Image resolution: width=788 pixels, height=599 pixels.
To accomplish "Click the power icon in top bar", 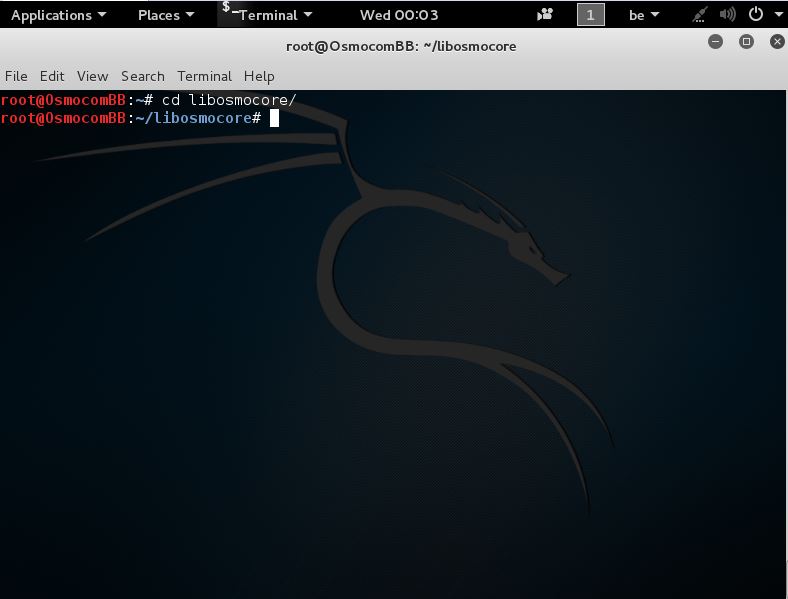I will coord(755,14).
